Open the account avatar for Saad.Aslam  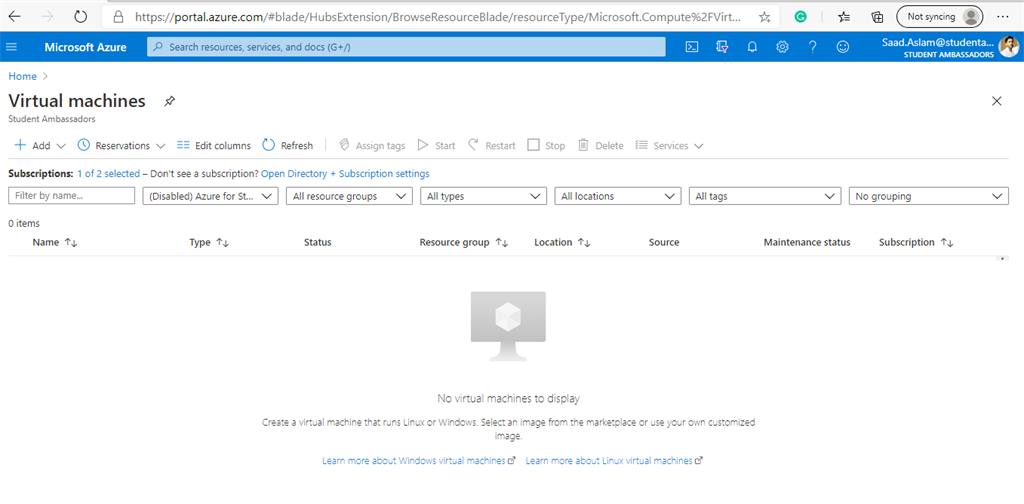pyautogui.click(x=1008, y=46)
